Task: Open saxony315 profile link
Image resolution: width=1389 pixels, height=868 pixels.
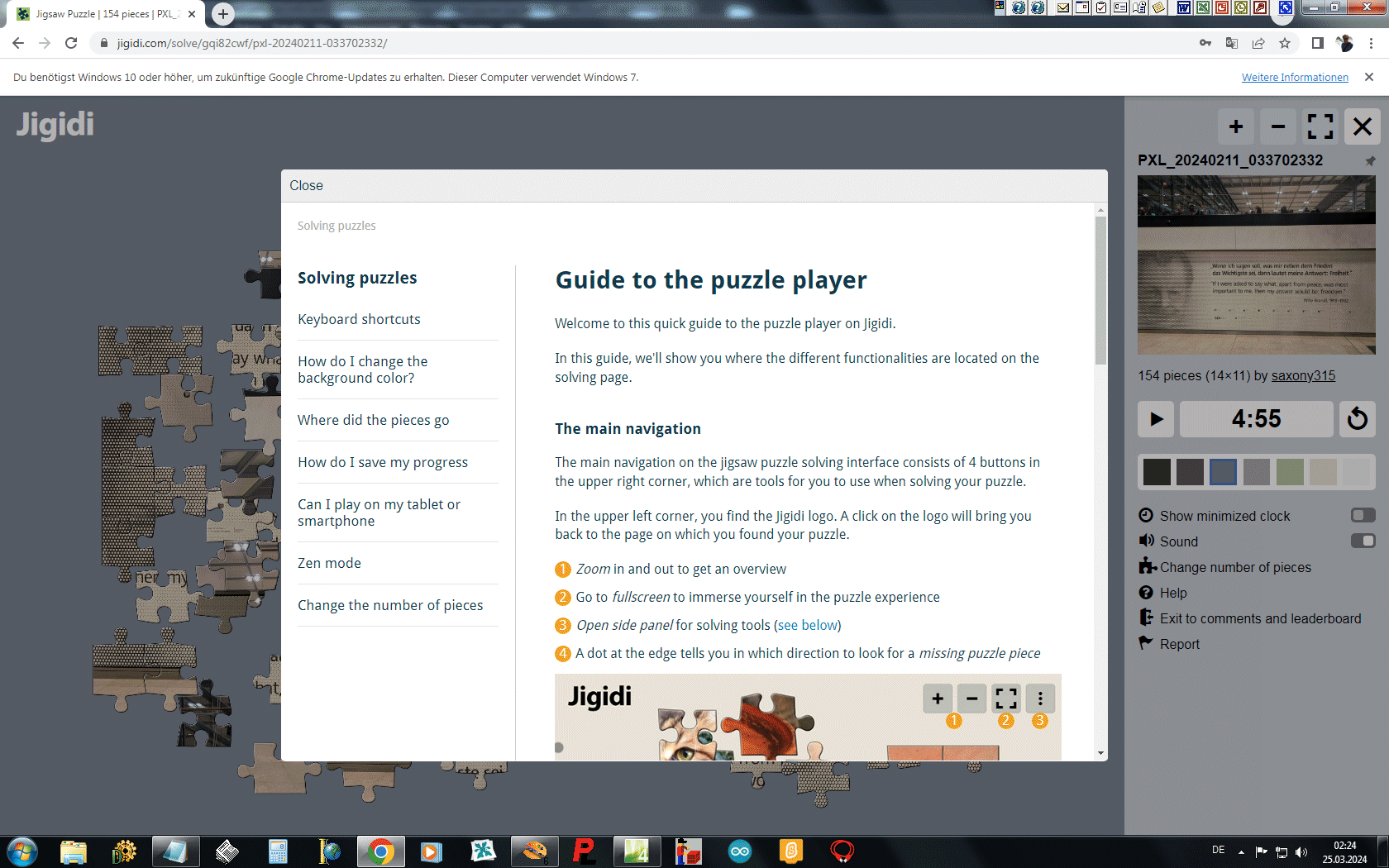Action: coord(1303,376)
